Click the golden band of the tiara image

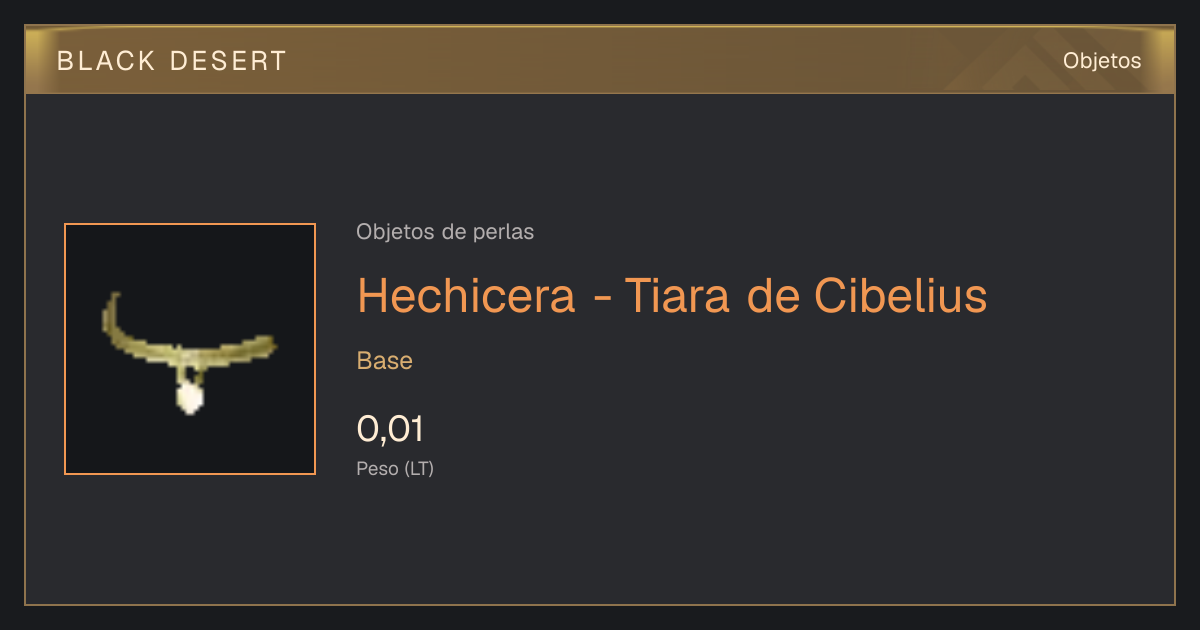tap(189, 338)
